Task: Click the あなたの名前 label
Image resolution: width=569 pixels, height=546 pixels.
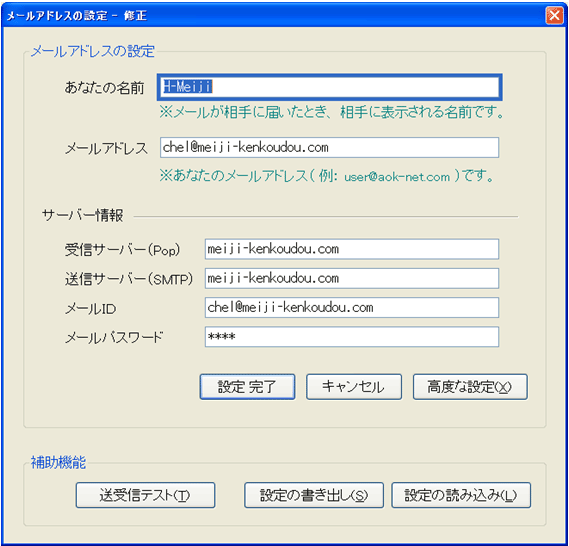Action: click(105, 88)
